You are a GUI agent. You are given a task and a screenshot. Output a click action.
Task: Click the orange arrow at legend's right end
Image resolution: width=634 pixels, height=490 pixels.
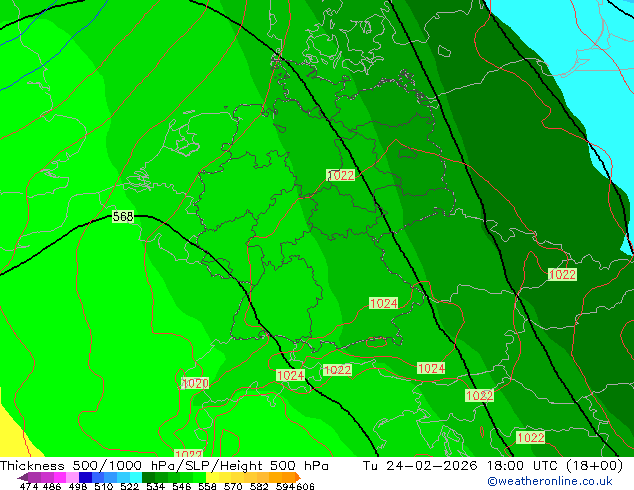tap(297, 477)
